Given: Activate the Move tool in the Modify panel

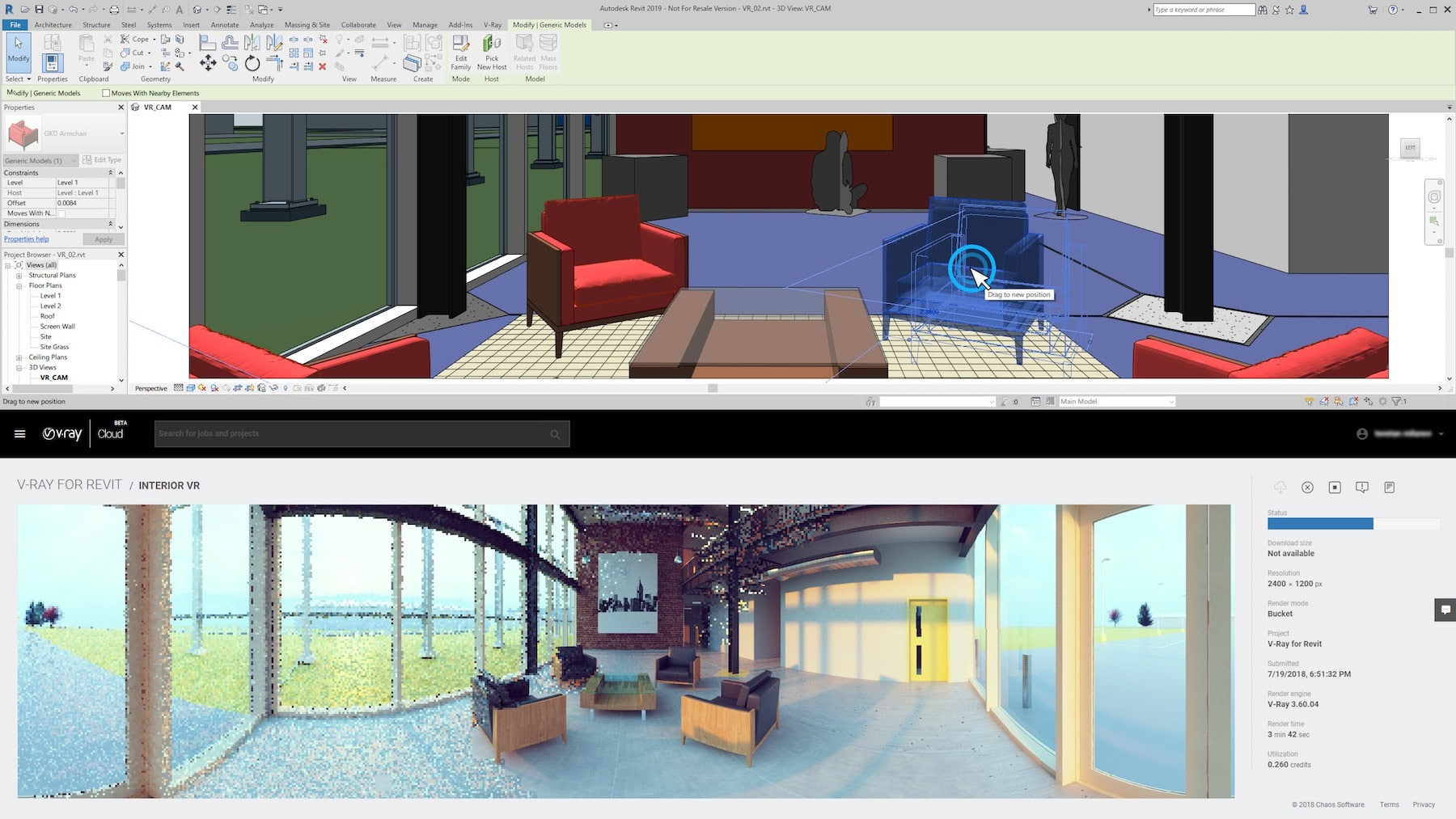Looking at the screenshot, I should coord(208,62).
